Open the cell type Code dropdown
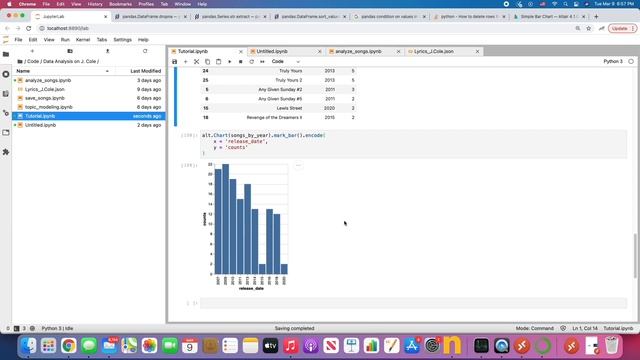 (x=286, y=62)
